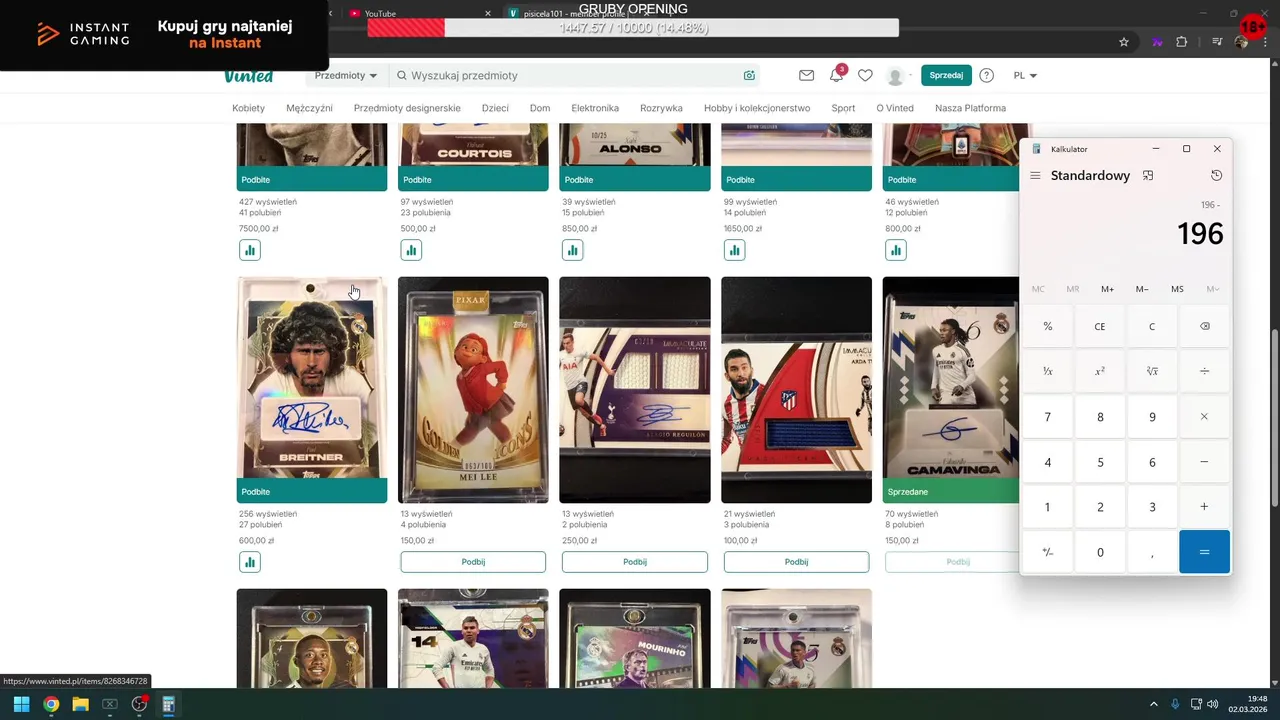Open the Calculator navigation hamburger menu
This screenshot has width=1280, height=720.
pos(1035,176)
